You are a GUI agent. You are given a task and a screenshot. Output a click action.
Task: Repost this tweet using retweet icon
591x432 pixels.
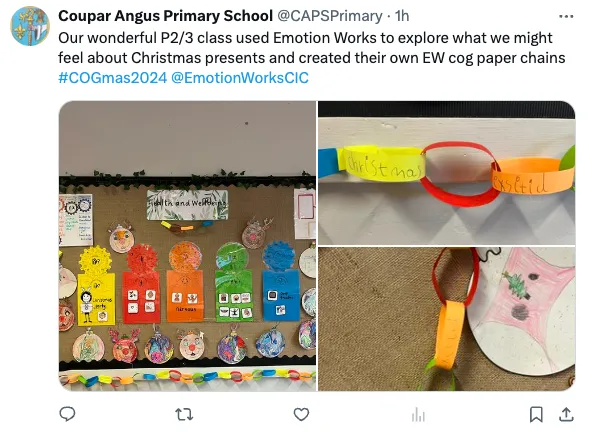(x=184, y=414)
